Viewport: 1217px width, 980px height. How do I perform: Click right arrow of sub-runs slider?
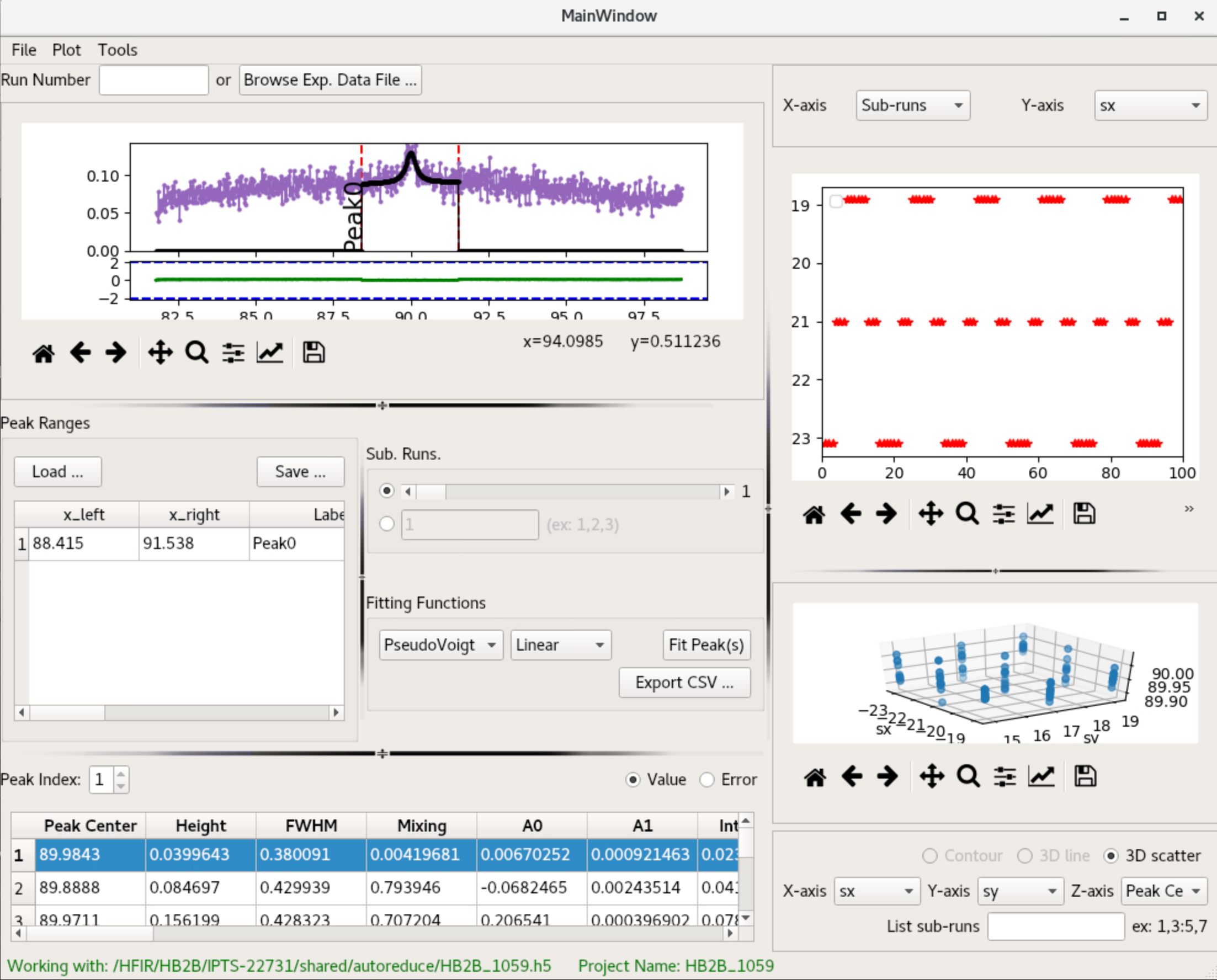[x=727, y=492]
